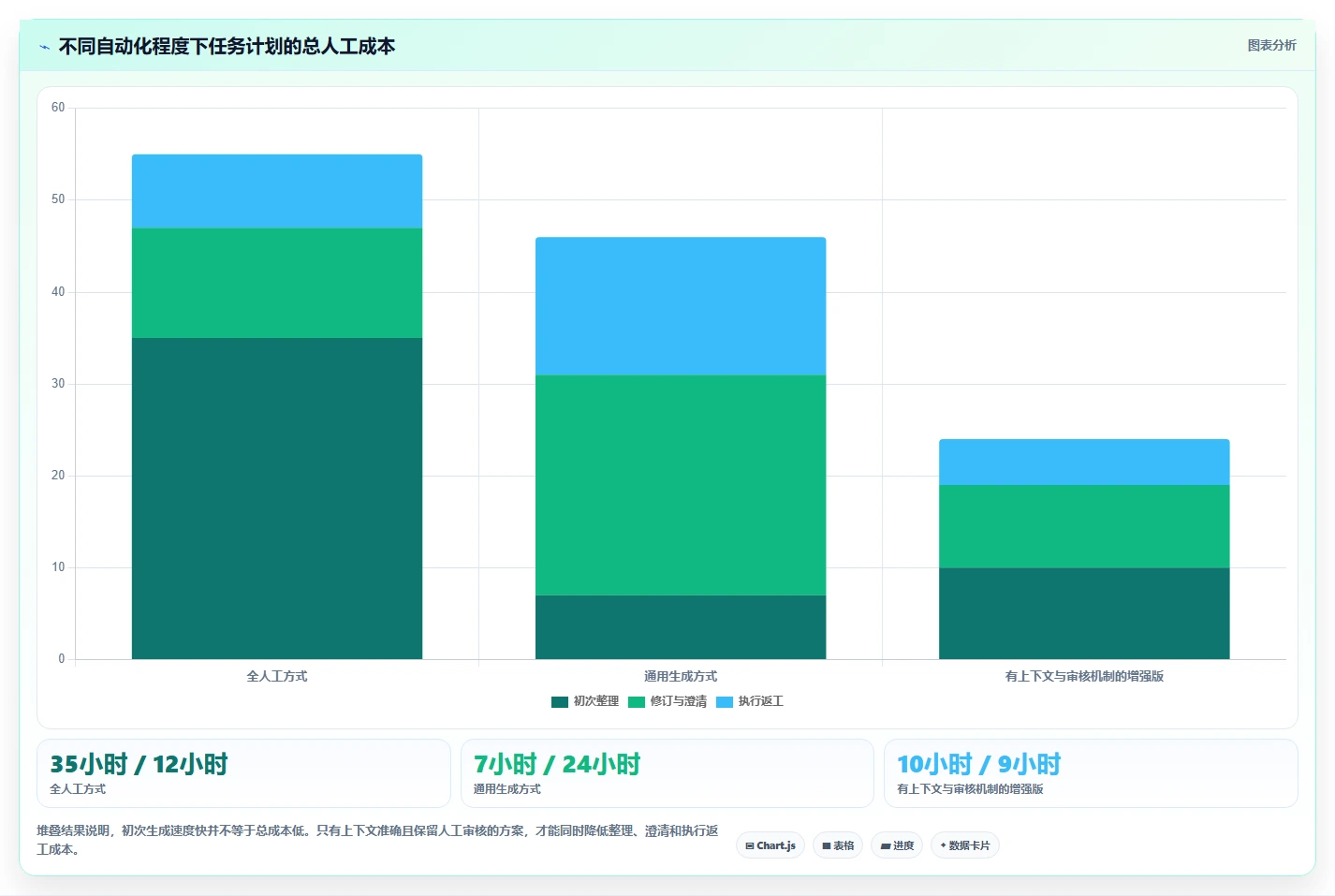This screenshot has height=896, width=1335.
Task: Click the green segment of 全人工方式 bar
Action: click(x=277, y=283)
